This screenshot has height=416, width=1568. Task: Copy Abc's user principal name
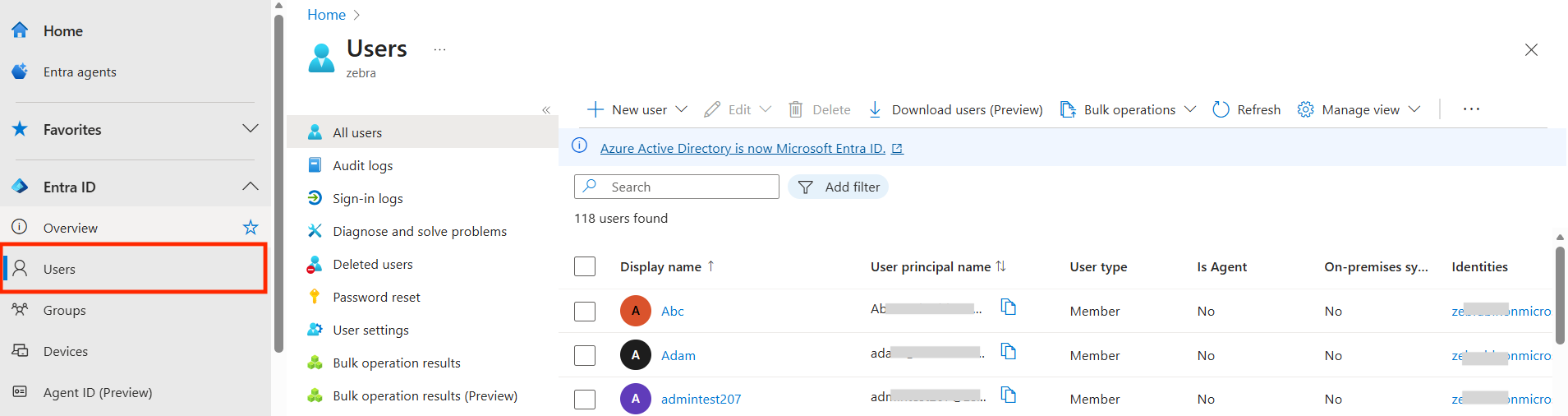pyautogui.click(x=1008, y=307)
